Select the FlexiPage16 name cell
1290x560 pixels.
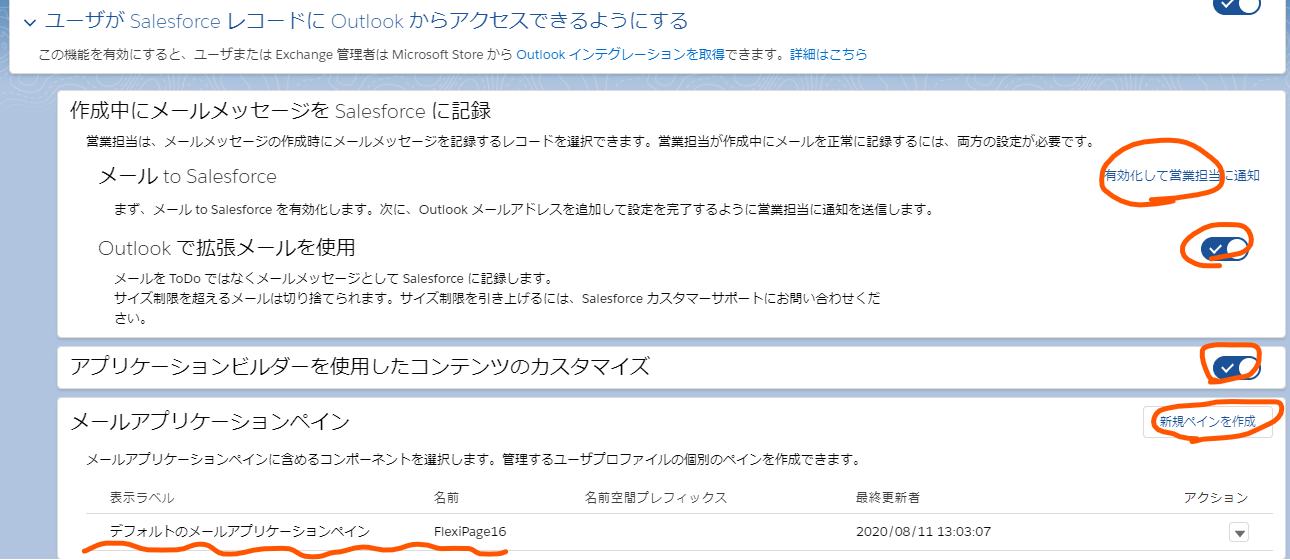click(470, 531)
